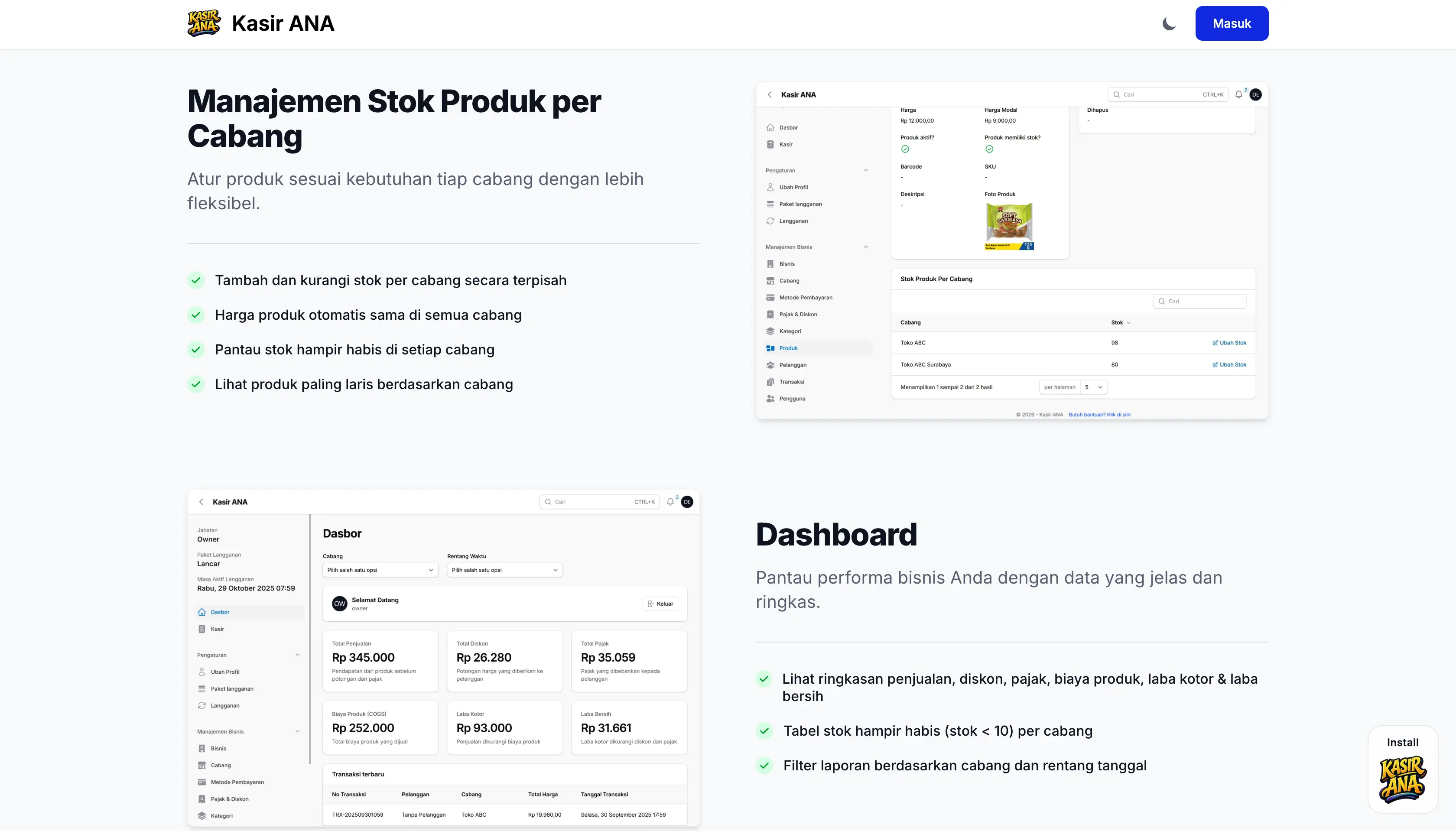This screenshot has height=831, width=1456.
Task: Click the Metode Pembayaran icon in the dashboard sidebar
Action: [201, 782]
